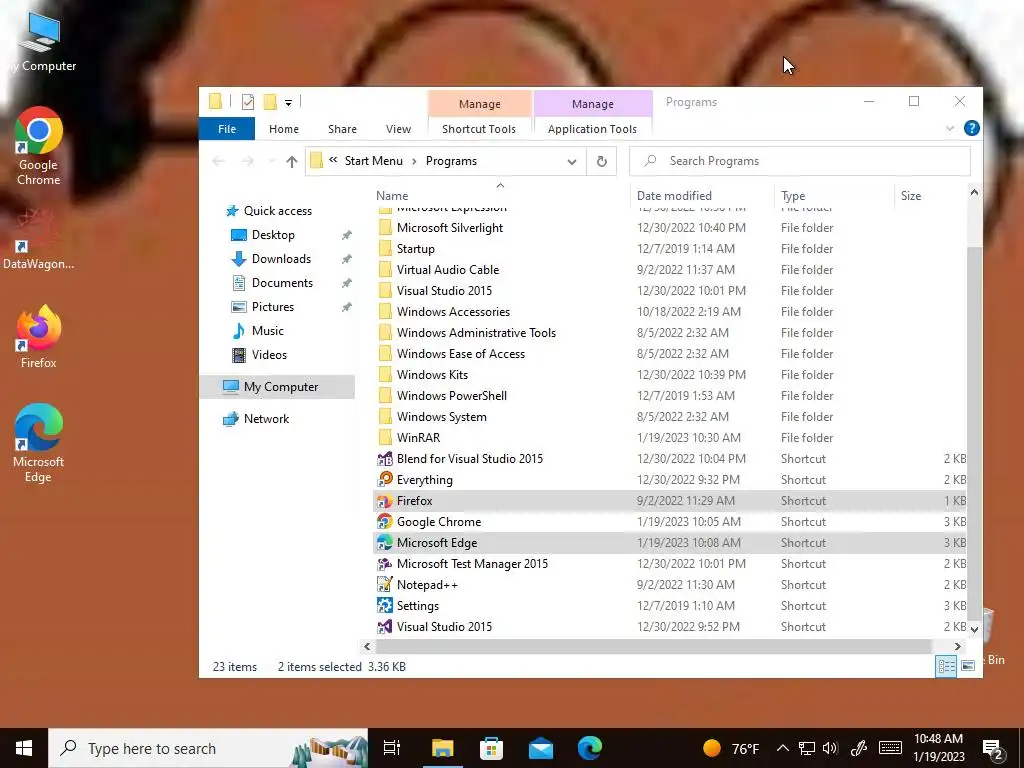Click the Properties quick access toolbar icon
This screenshot has width=1024, height=768.
click(x=248, y=102)
